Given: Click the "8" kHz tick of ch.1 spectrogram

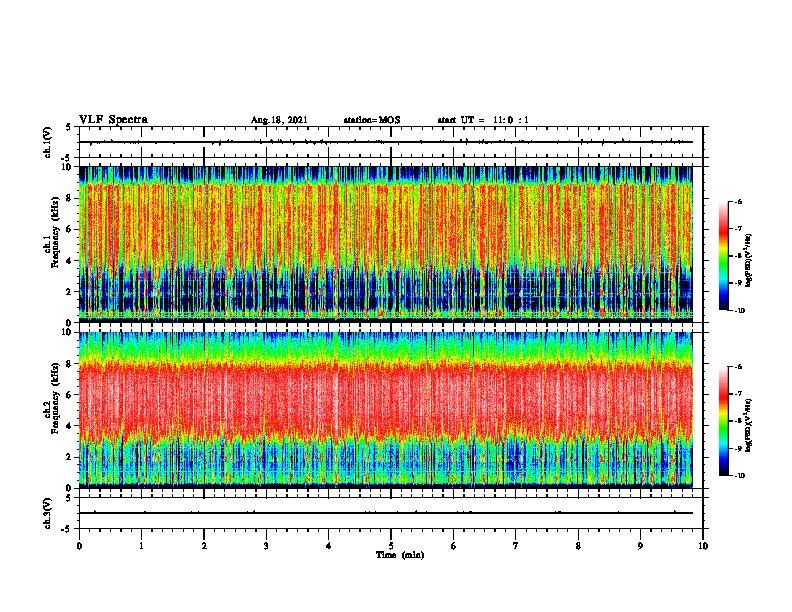Looking at the screenshot, I should point(70,198).
